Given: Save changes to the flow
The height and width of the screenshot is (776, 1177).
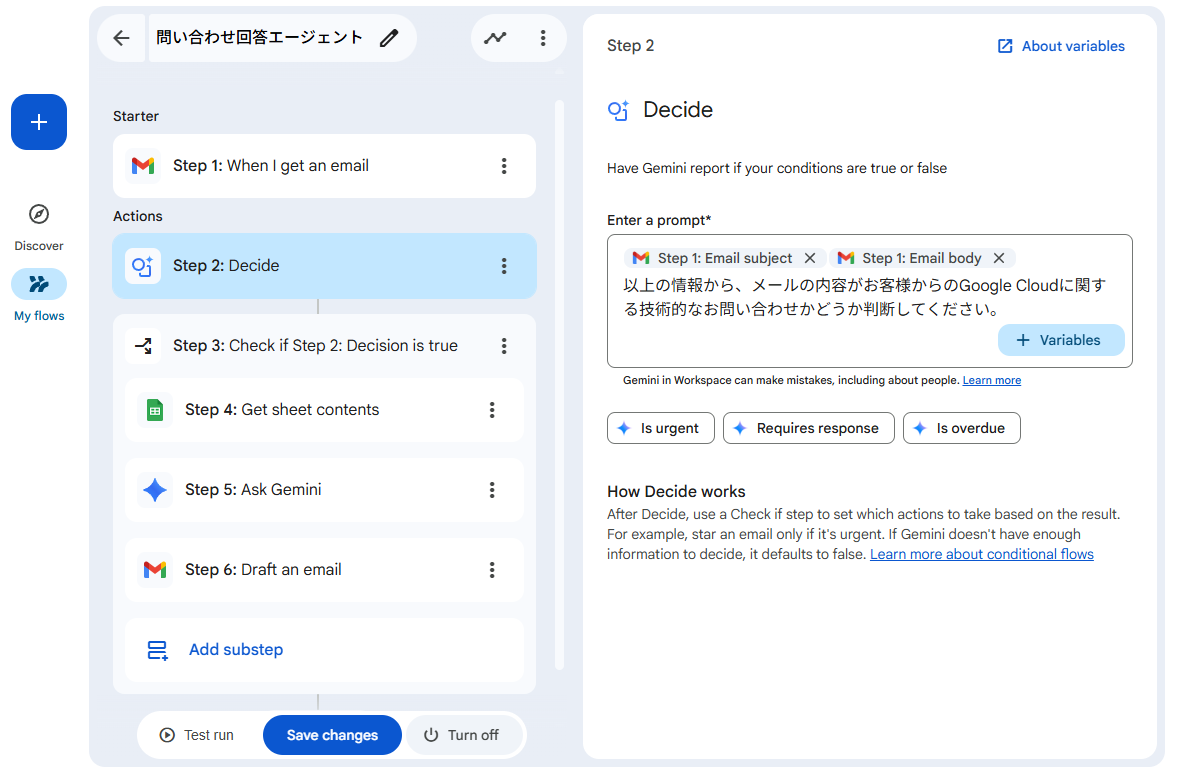Looking at the screenshot, I should [332, 734].
